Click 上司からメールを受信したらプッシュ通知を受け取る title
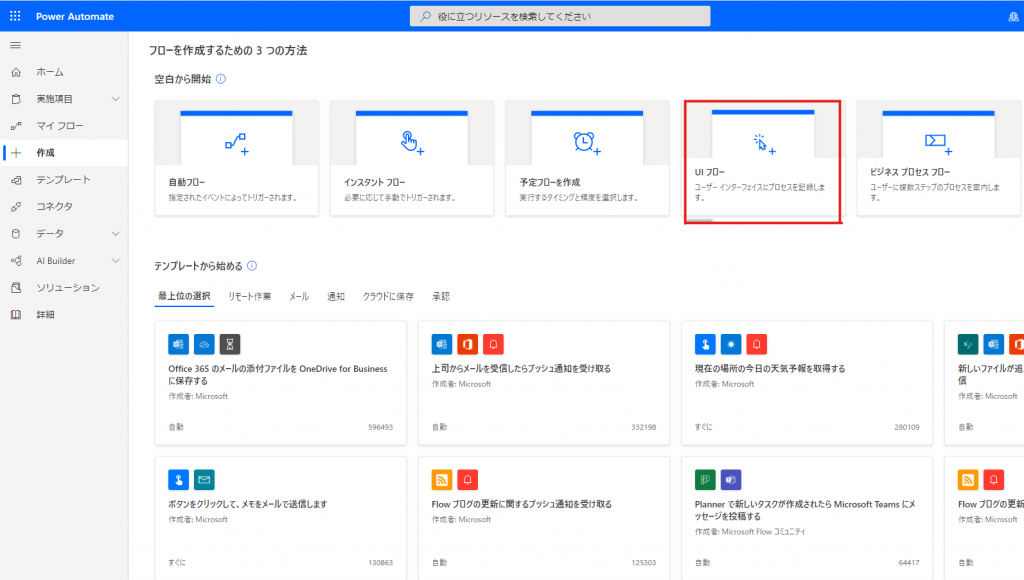Viewport: 1024px width, 580px height. tap(521, 368)
